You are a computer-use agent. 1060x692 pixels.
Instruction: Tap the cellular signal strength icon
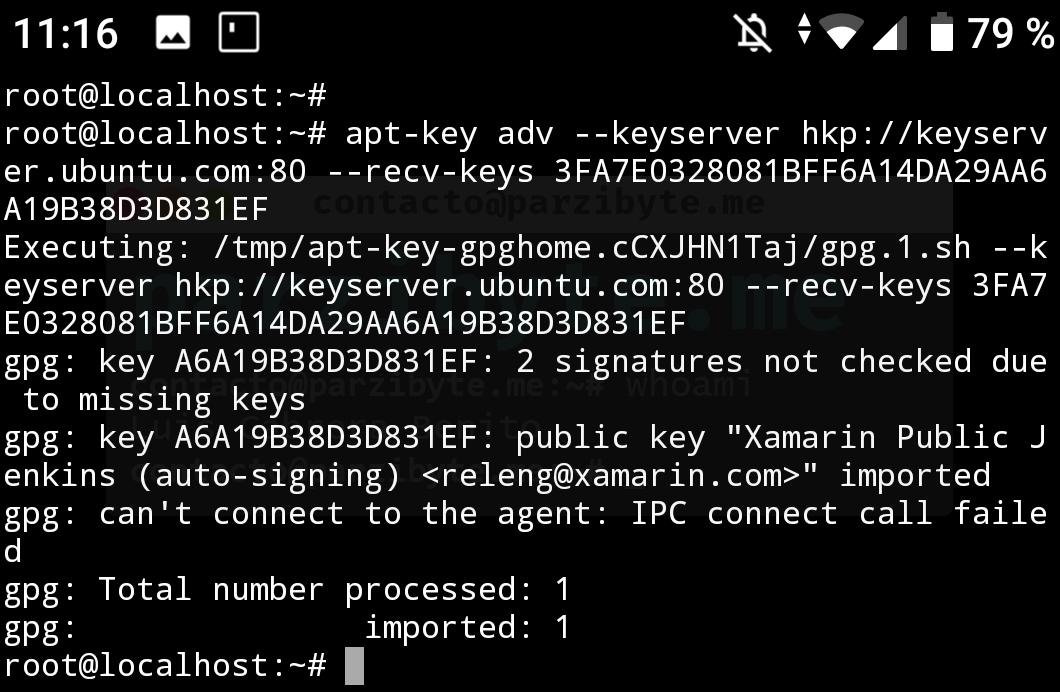pos(889,33)
